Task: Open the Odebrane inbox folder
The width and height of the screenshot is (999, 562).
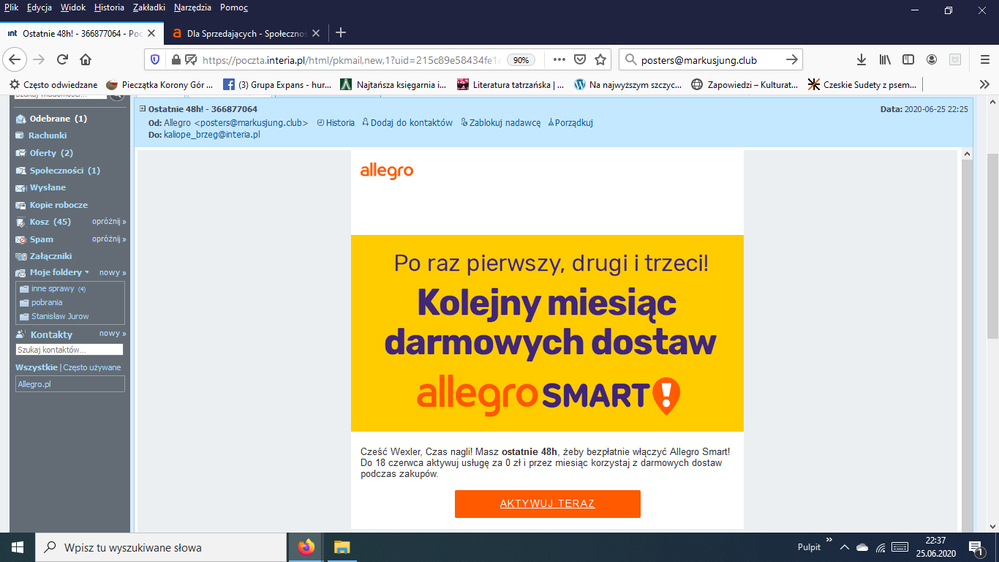Action: 50,119
